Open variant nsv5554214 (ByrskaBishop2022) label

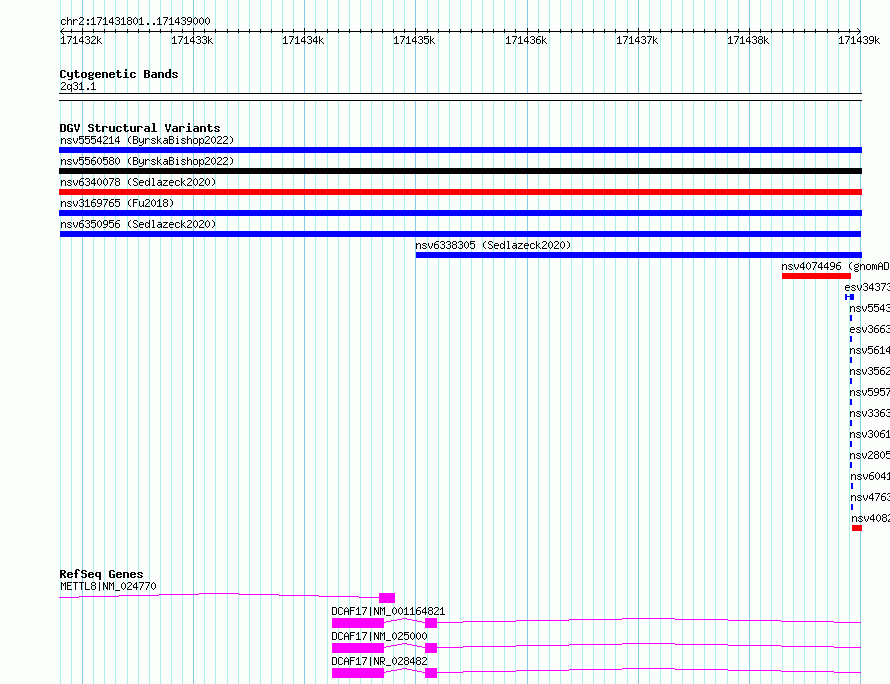click(147, 140)
